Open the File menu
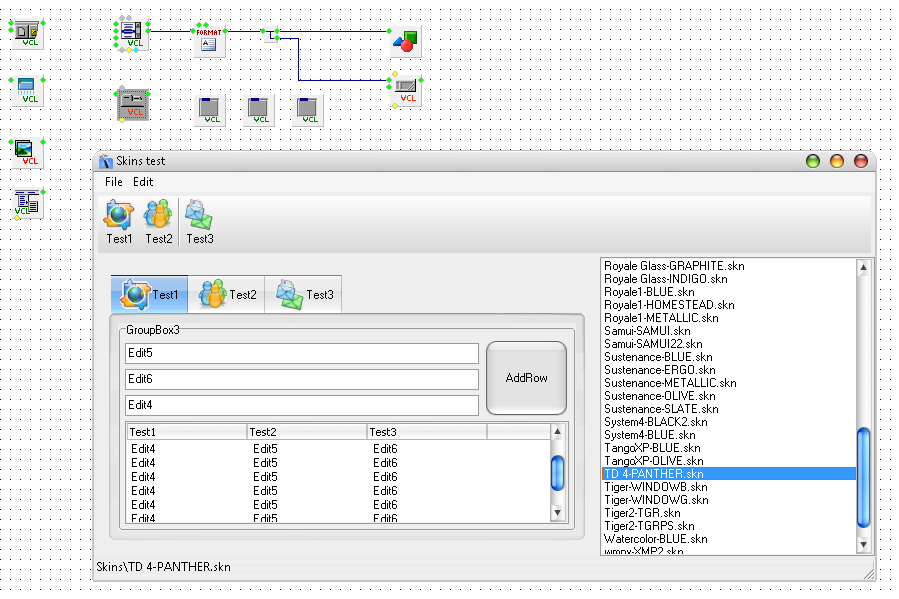This screenshot has height=599, width=899. pyautogui.click(x=113, y=182)
